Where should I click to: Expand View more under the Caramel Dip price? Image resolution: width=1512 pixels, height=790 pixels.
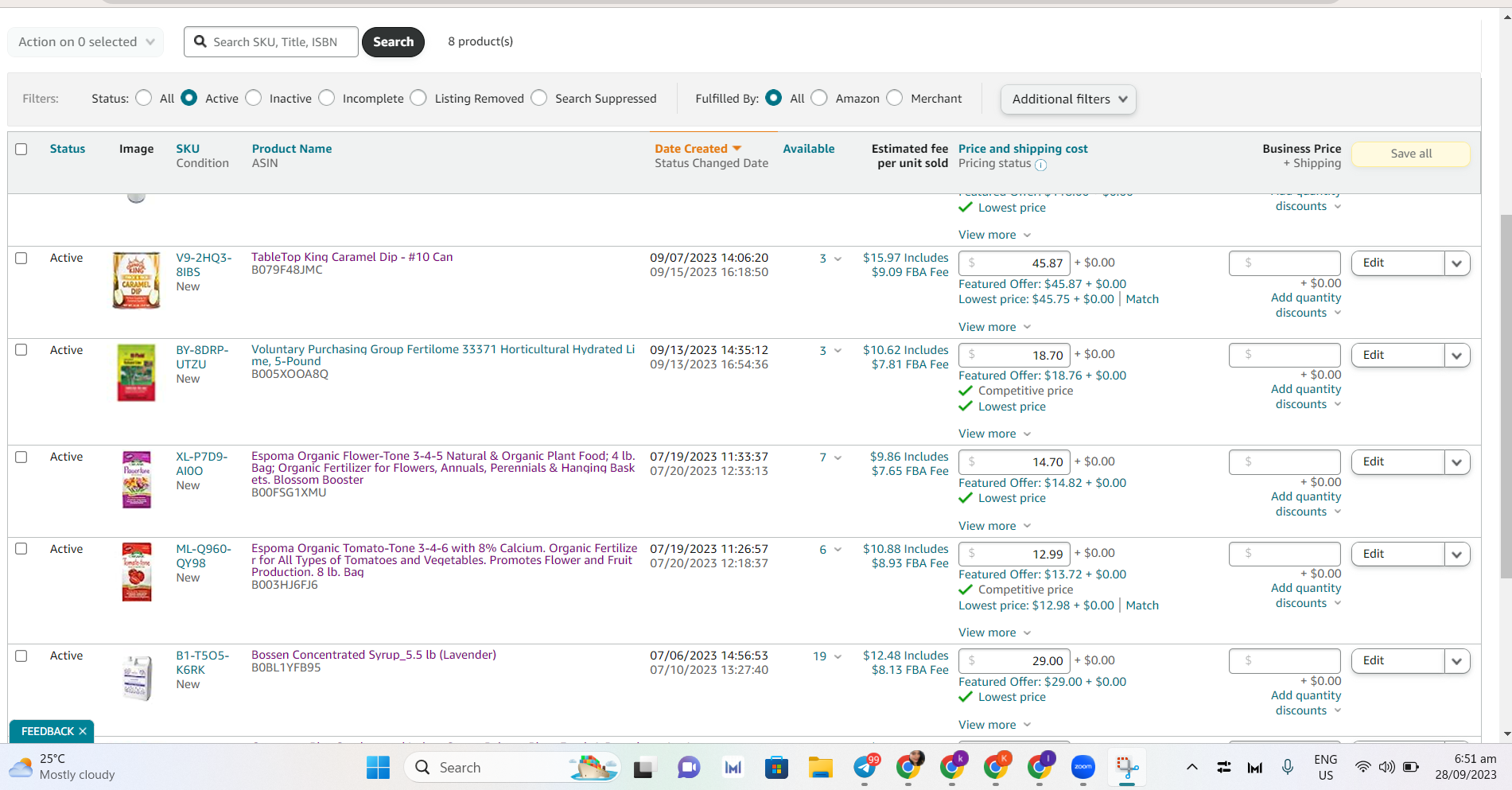coord(994,327)
